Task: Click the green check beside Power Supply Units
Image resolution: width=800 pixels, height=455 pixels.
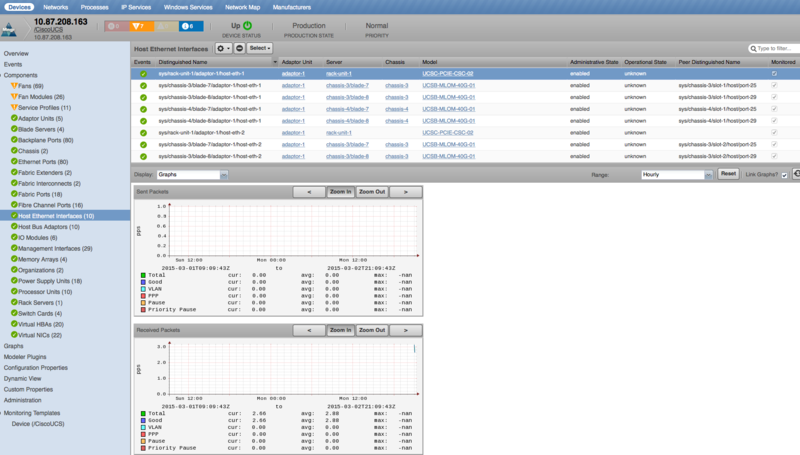Action: coord(14,281)
